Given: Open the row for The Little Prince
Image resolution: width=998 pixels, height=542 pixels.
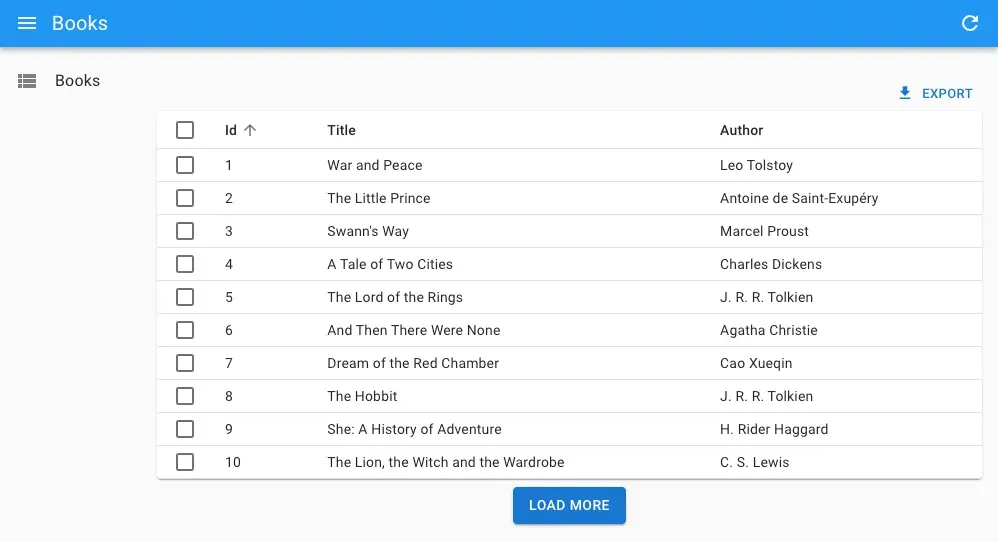Looking at the screenshot, I should tap(378, 198).
